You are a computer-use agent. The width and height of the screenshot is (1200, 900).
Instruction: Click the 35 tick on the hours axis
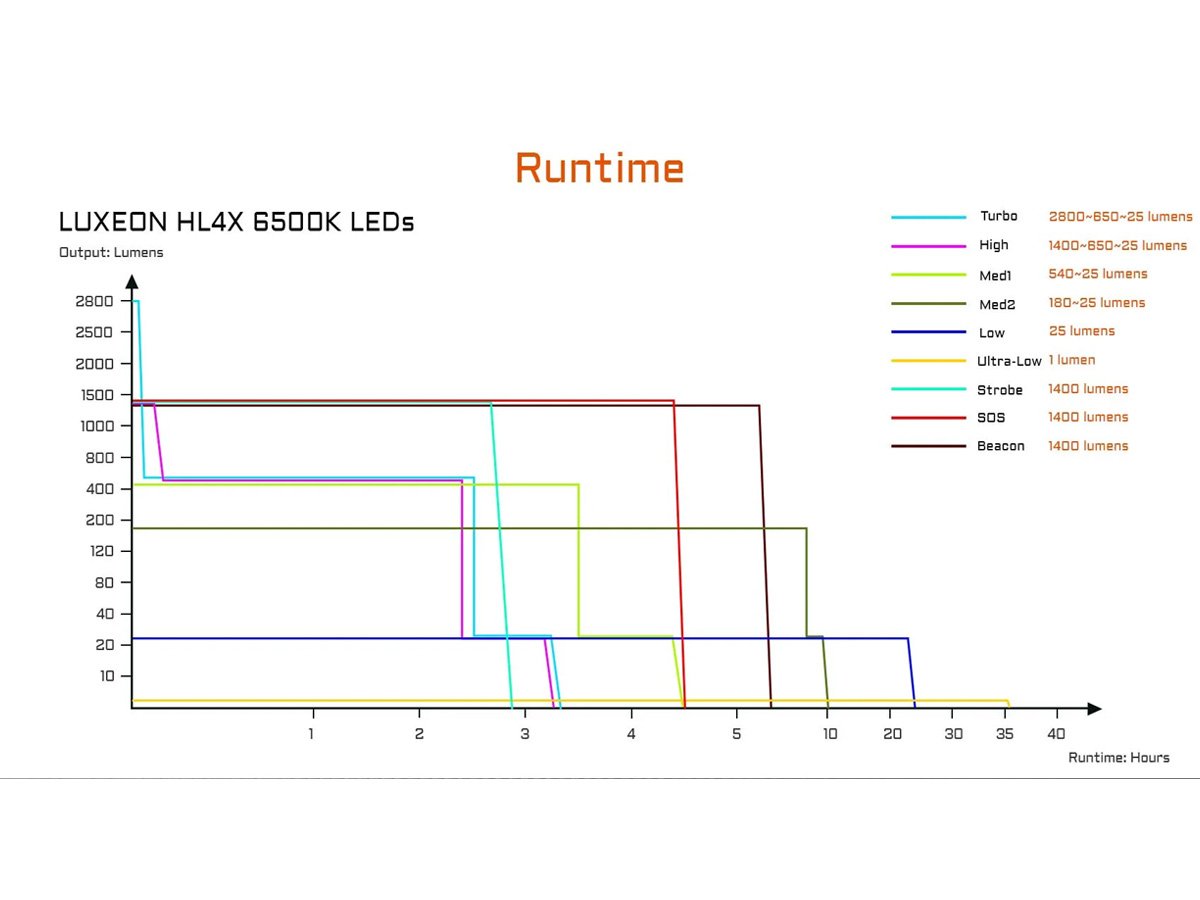click(x=1005, y=734)
